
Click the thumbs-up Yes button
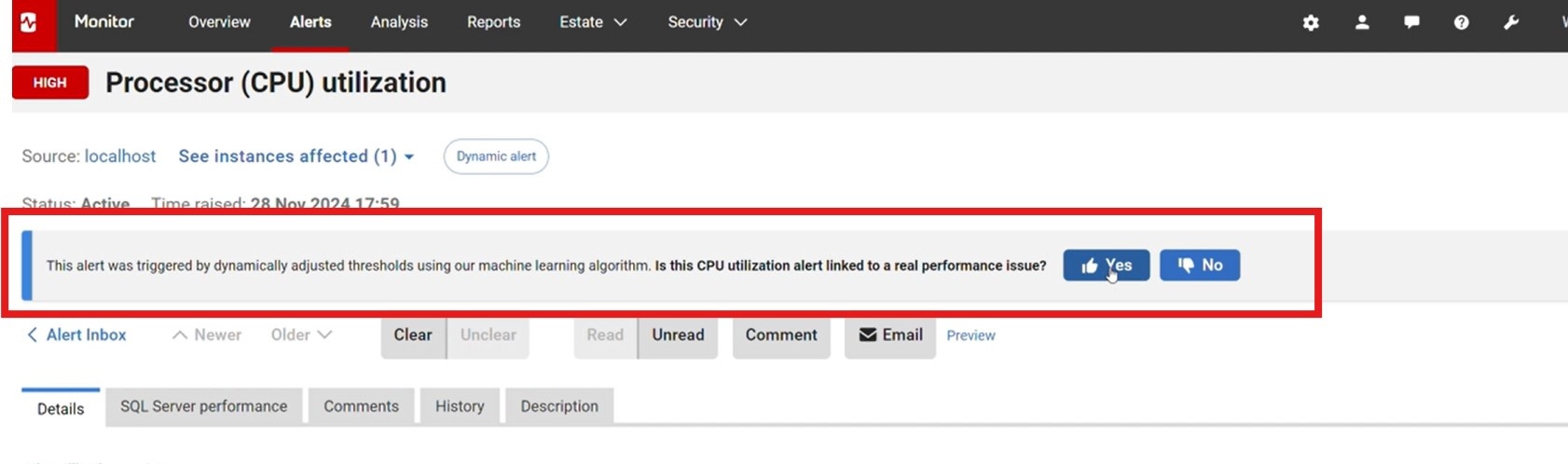(1107, 266)
